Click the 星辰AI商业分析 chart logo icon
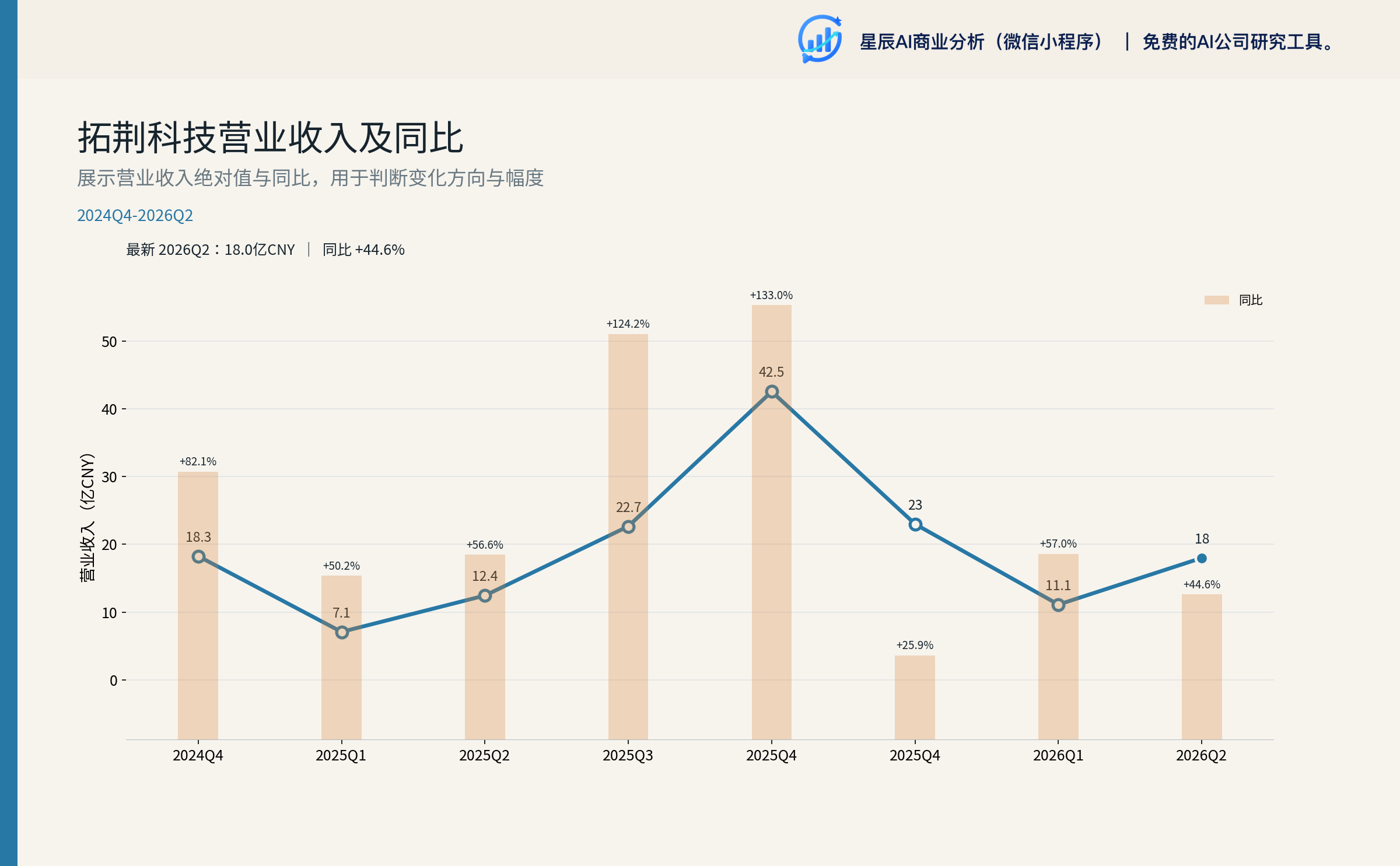1400x866 pixels. click(x=820, y=39)
